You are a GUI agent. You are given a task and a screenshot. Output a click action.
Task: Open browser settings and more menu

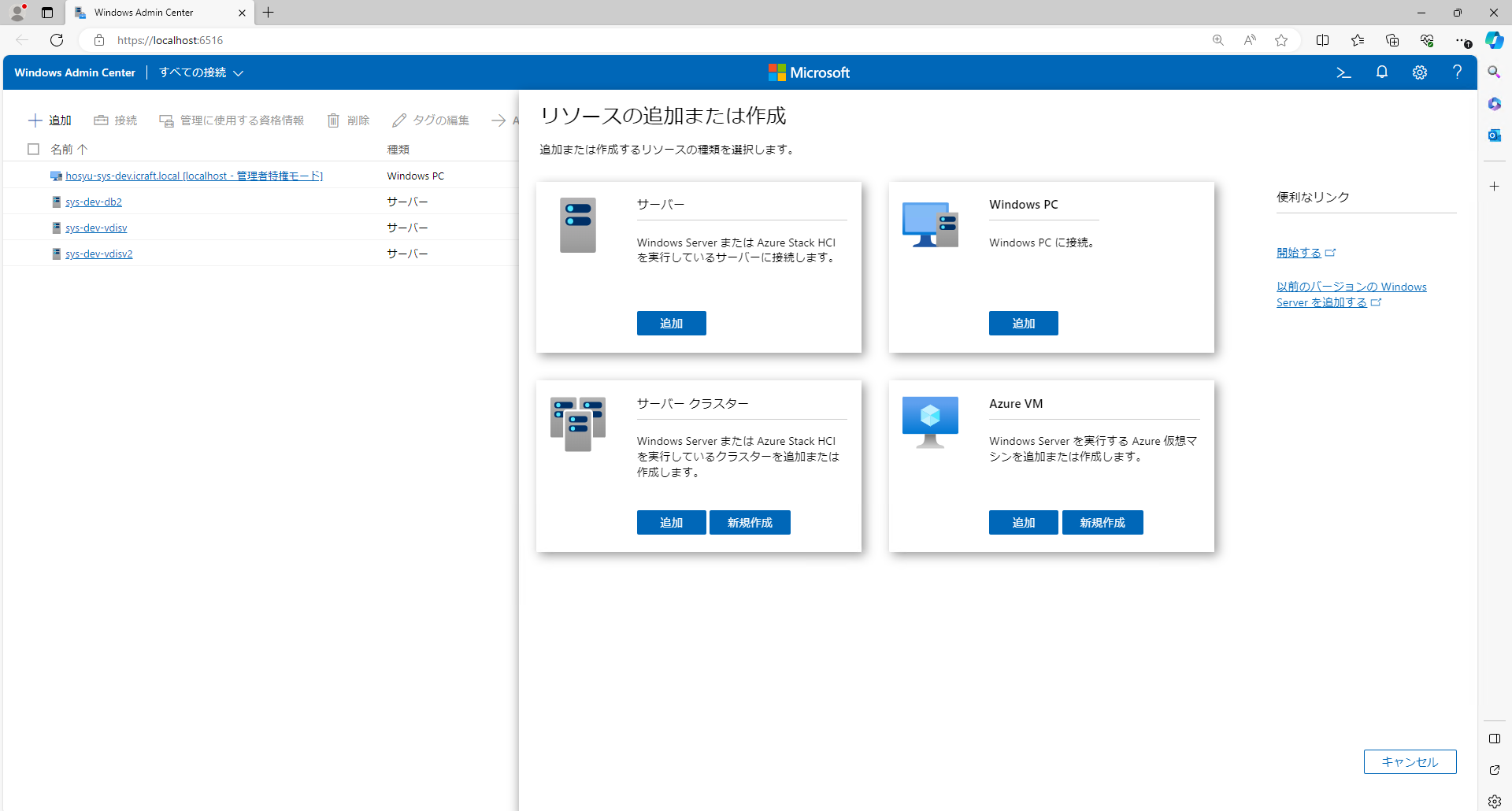click(x=1462, y=40)
